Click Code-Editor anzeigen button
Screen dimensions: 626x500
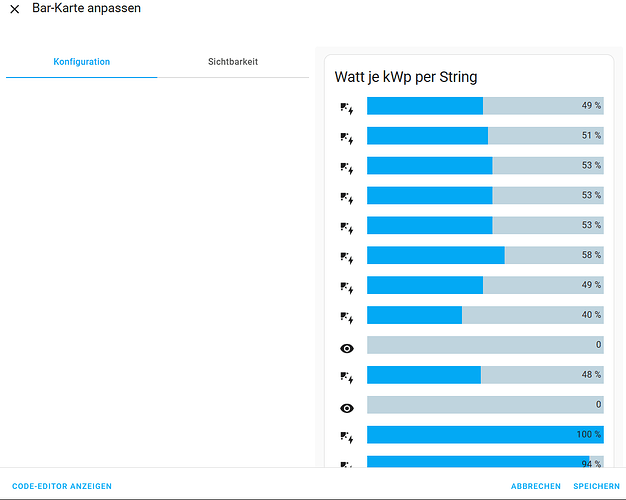[x=62, y=486]
